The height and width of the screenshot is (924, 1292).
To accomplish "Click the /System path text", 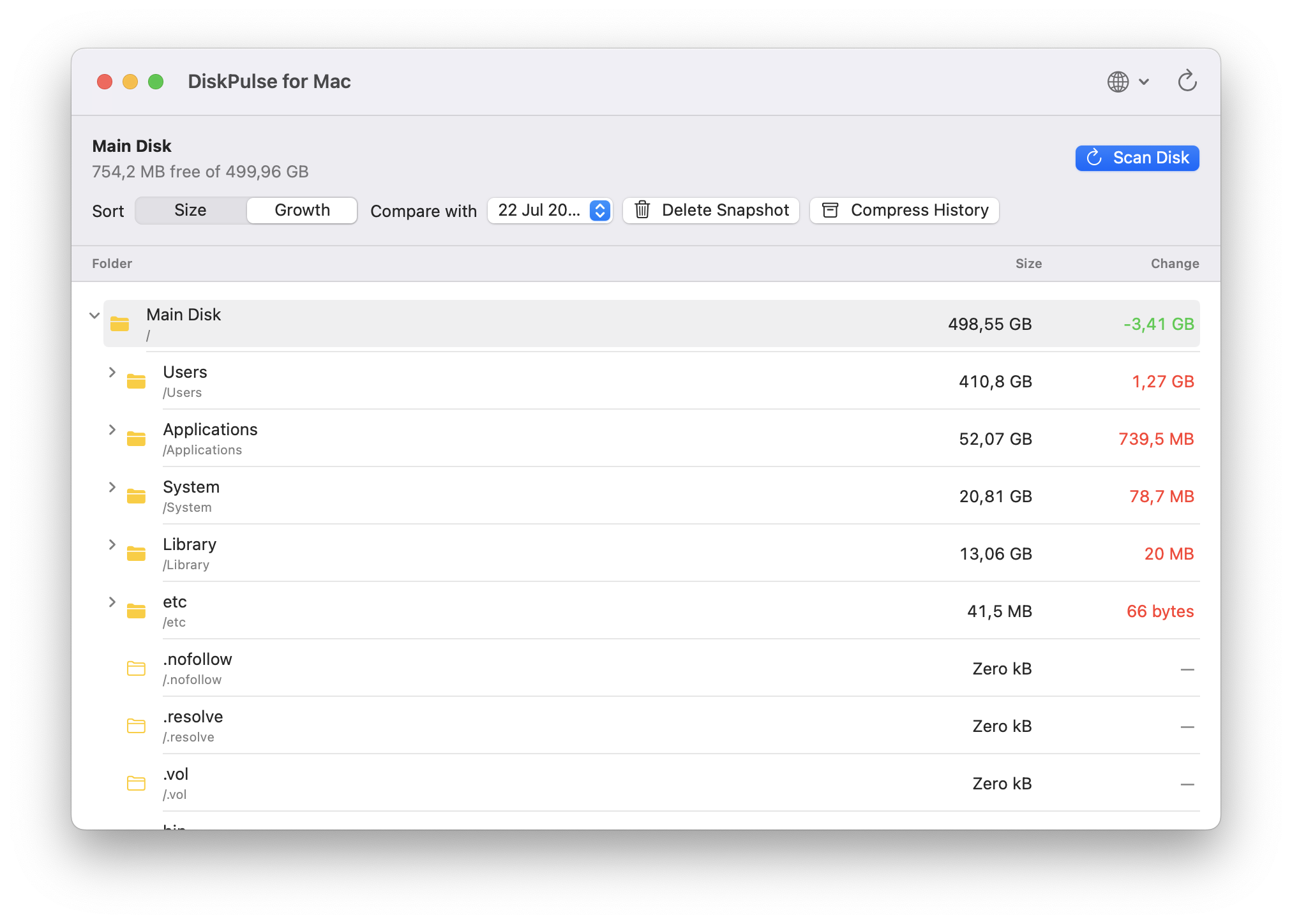I will click(187, 507).
